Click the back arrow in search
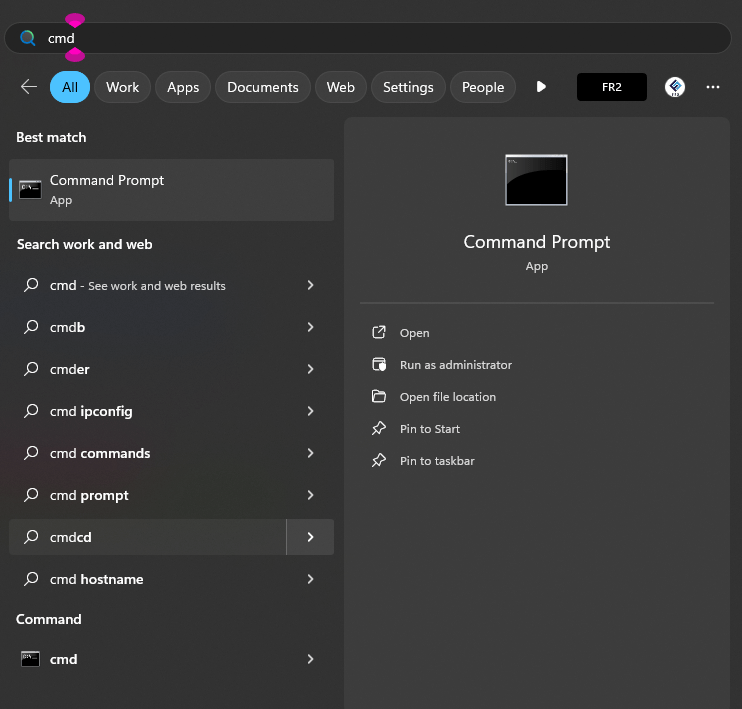742x709 pixels. point(28,87)
